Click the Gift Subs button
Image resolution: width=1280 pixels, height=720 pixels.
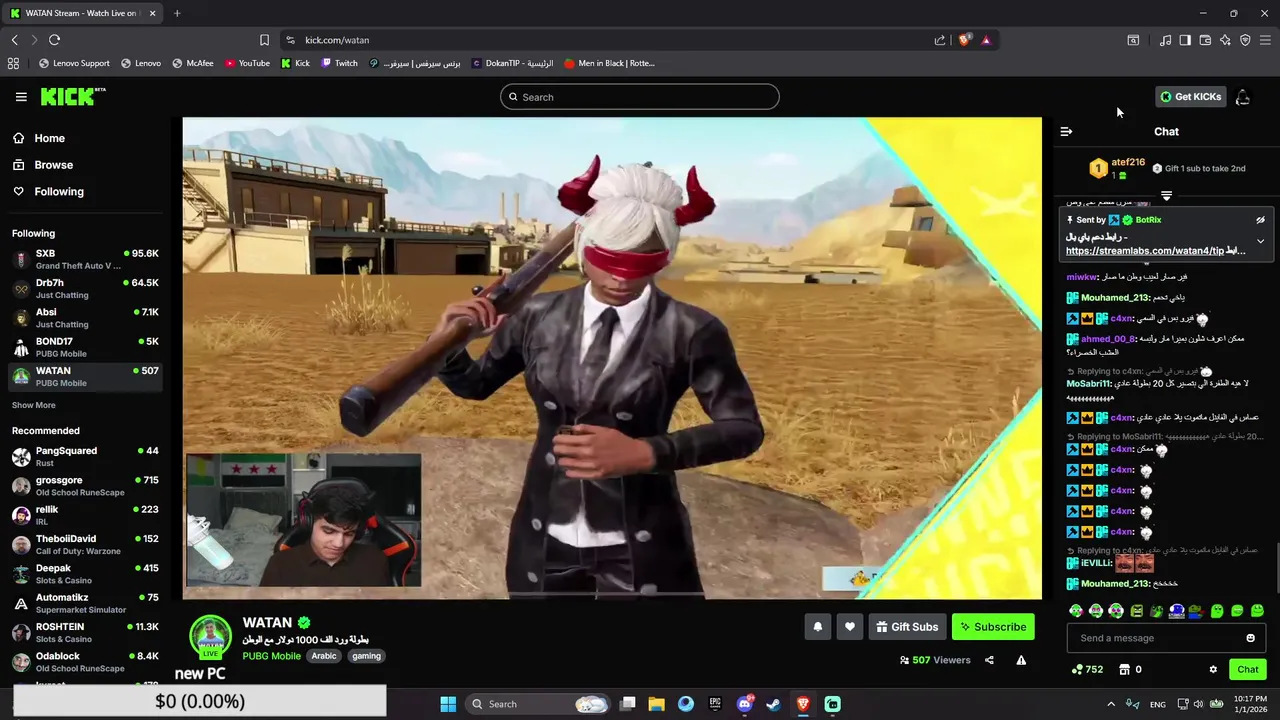[x=907, y=627]
